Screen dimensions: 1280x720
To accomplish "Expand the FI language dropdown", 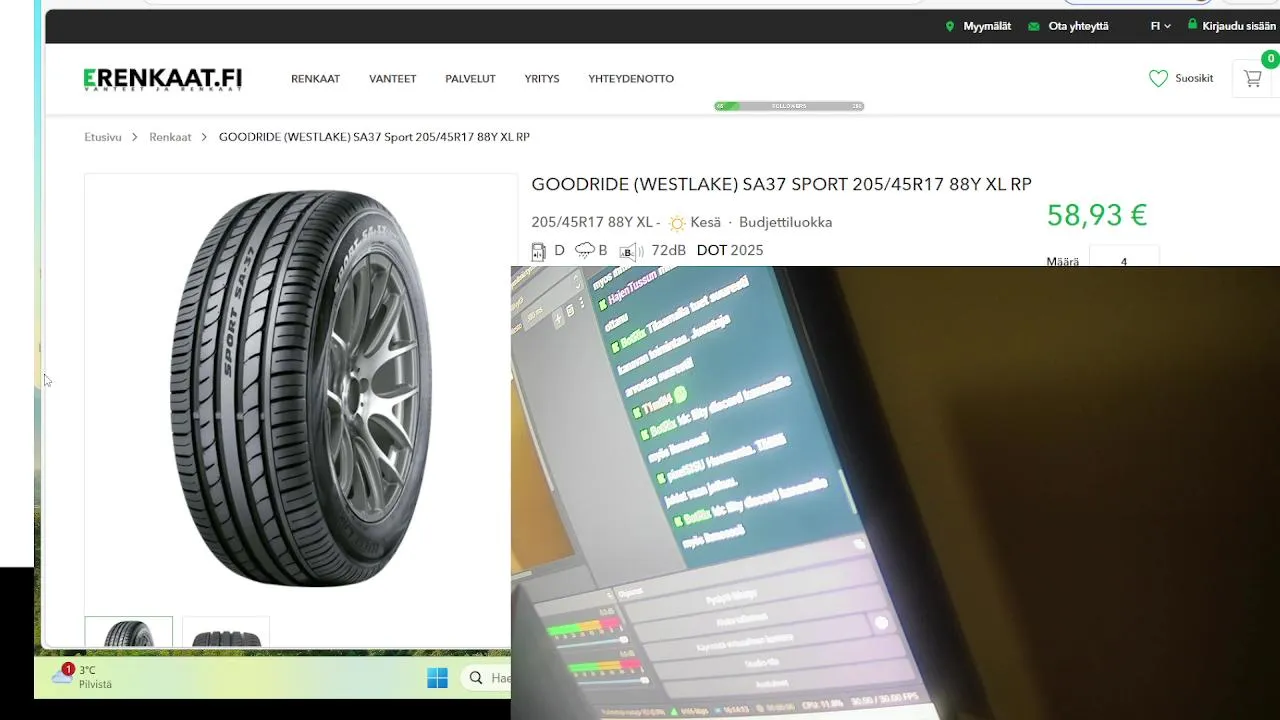I will [x=1160, y=26].
